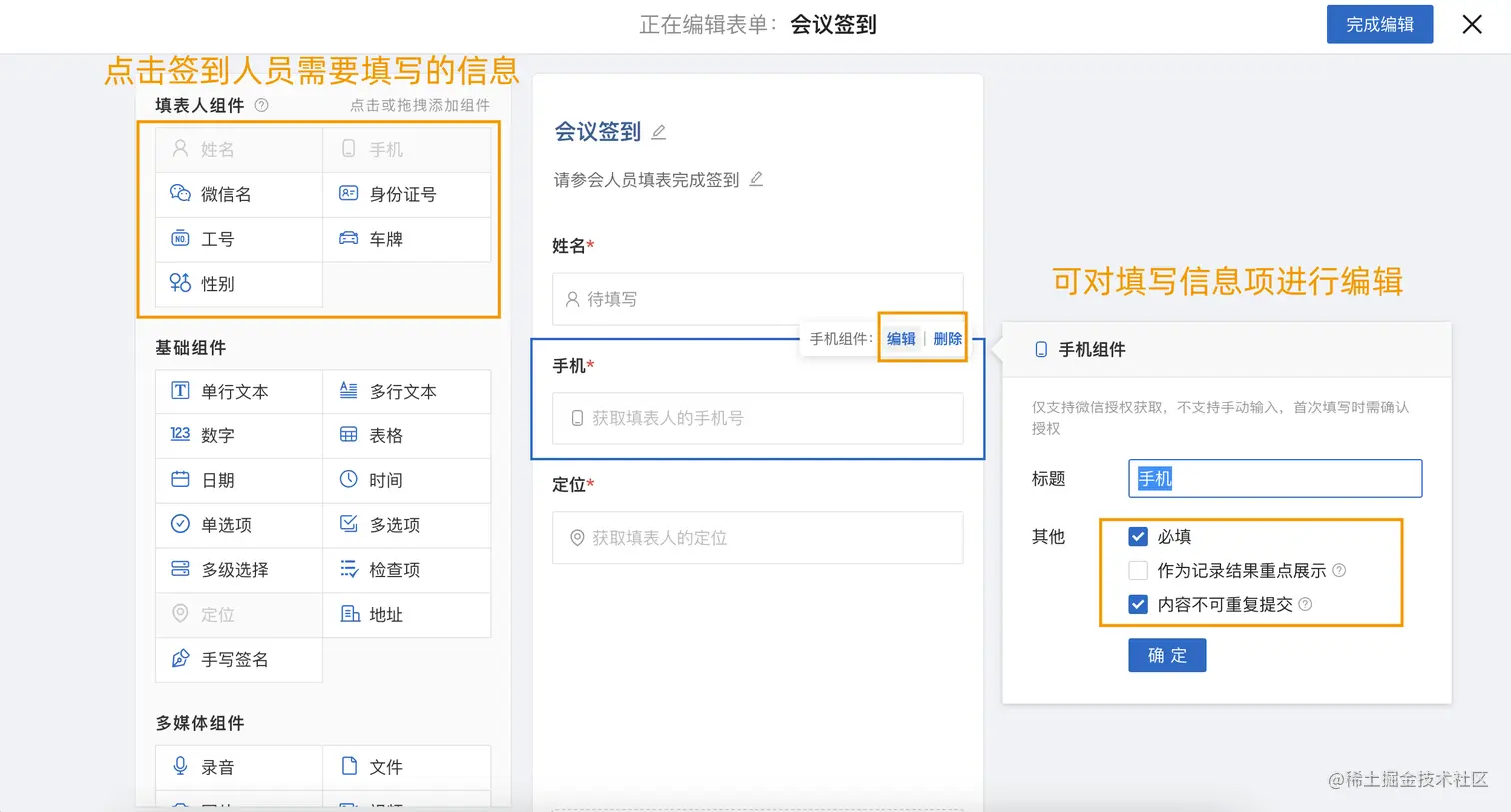Click the 基础组件 section heading
1511x812 pixels.
click(191, 348)
